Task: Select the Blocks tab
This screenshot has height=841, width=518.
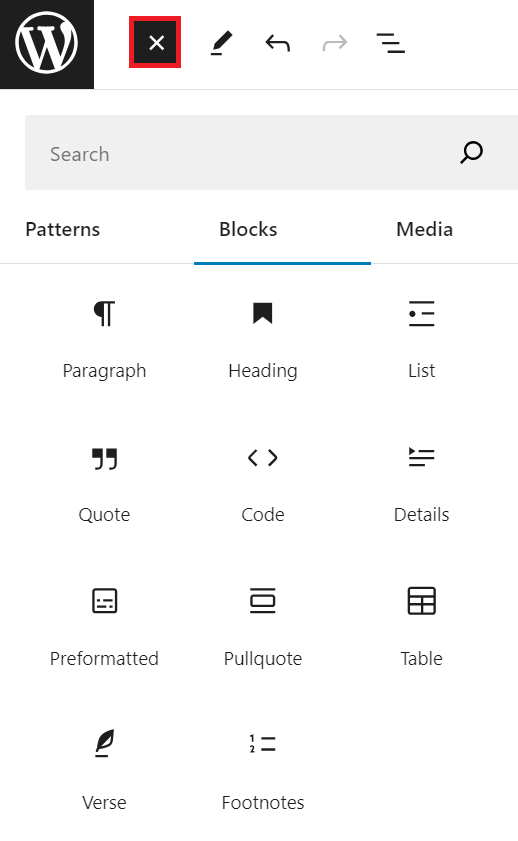Action: click(x=248, y=230)
